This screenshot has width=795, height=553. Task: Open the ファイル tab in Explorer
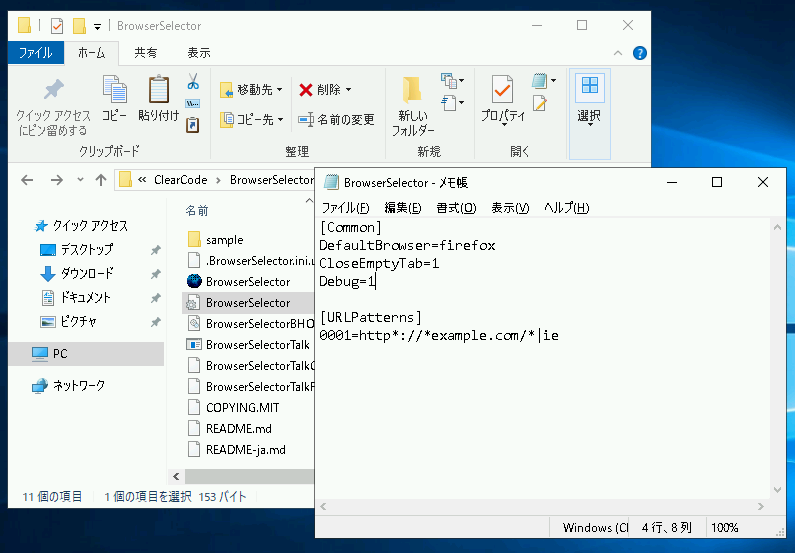point(35,53)
